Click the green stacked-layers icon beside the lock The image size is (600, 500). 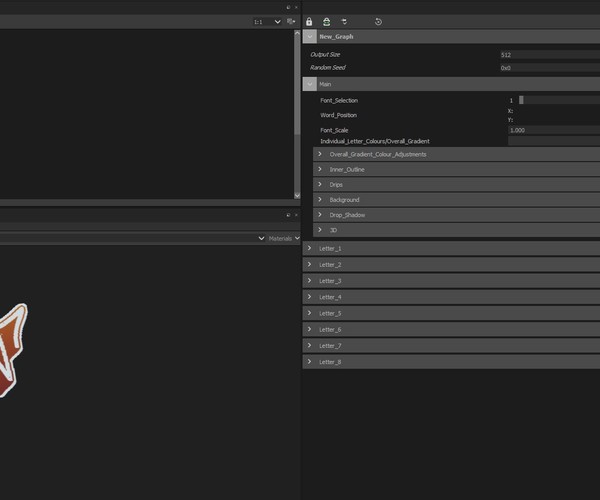pyautogui.click(x=326, y=22)
